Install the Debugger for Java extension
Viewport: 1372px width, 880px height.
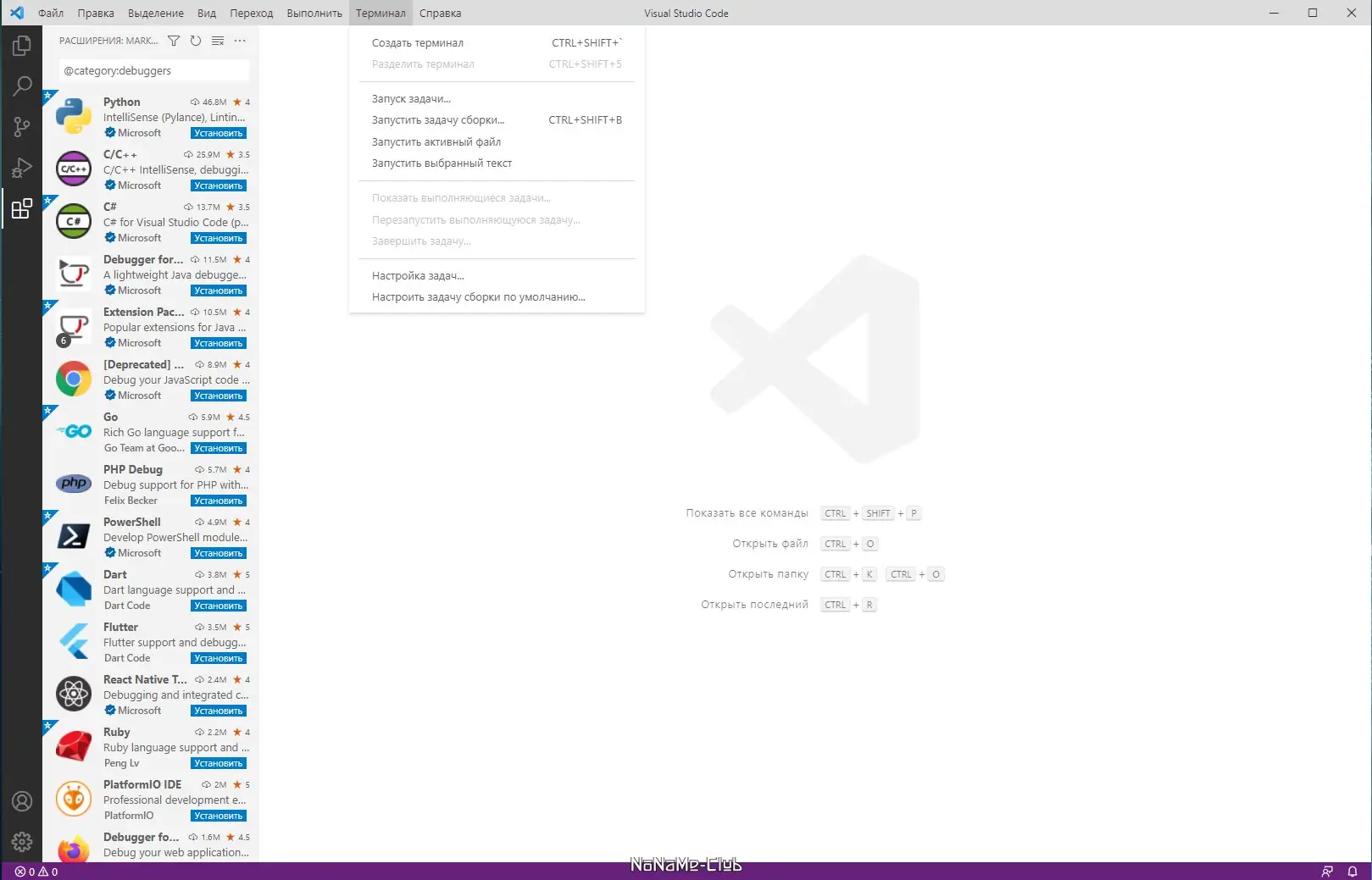point(219,291)
